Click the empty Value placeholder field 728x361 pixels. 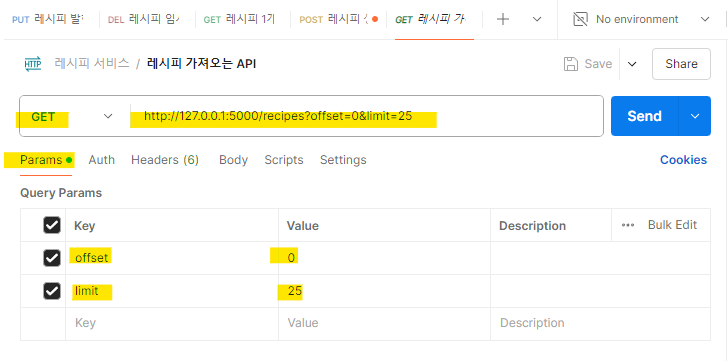[x=384, y=323]
